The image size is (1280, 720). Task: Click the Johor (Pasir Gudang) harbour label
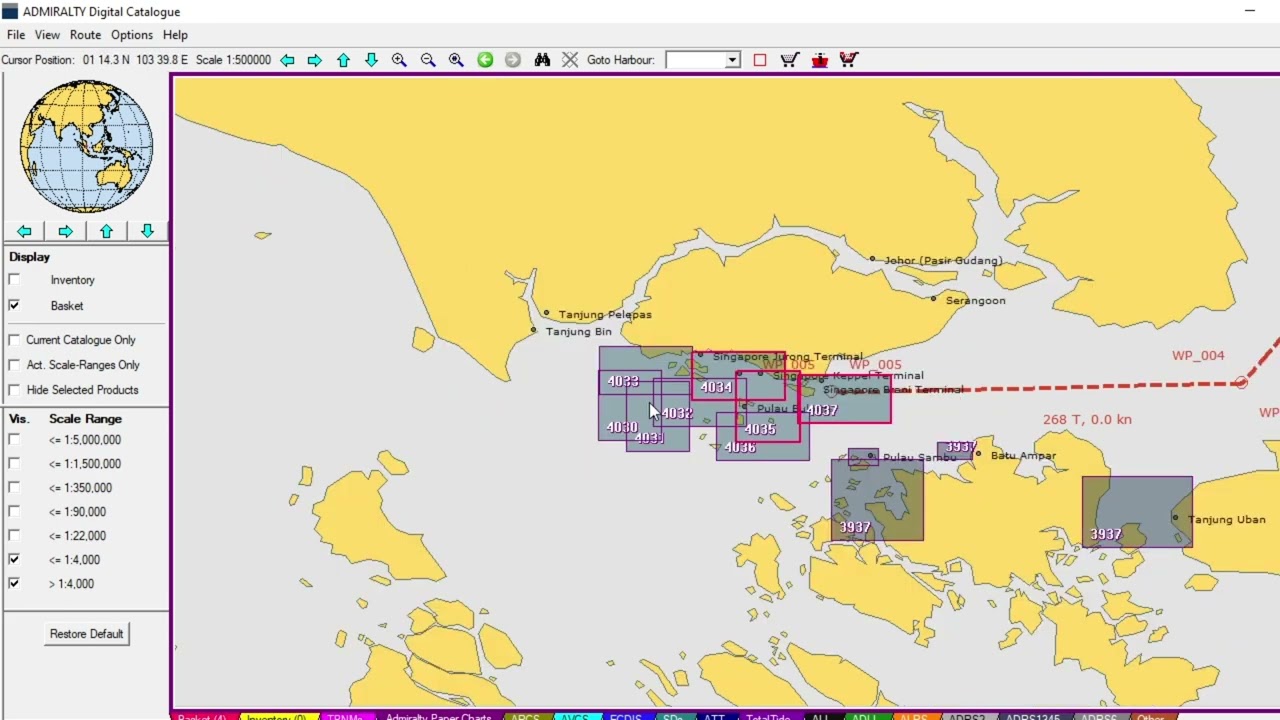pyautogui.click(x=943, y=260)
